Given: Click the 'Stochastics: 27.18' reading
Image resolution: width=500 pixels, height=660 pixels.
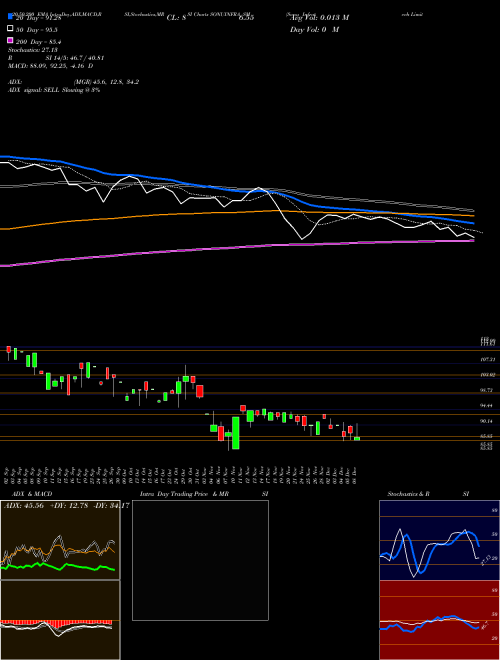Looking at the screenshot, I should click(35, 50).
